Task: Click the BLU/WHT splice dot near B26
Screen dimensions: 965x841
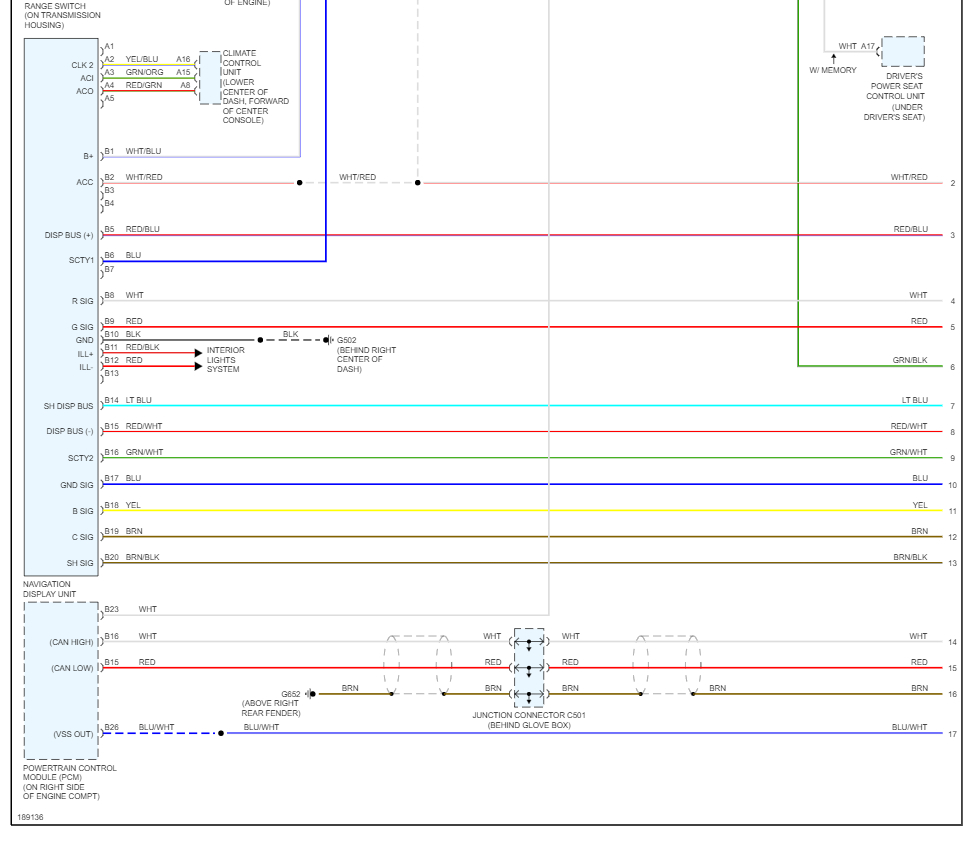Action: (221, 733)
